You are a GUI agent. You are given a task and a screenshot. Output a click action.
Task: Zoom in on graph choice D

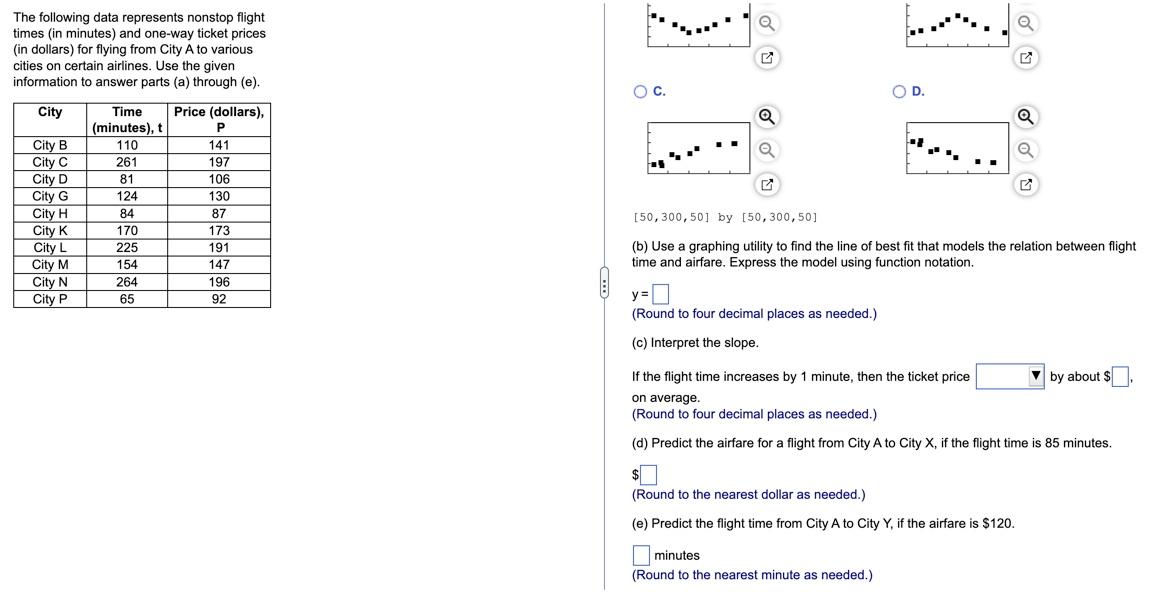coord(1023,117)
